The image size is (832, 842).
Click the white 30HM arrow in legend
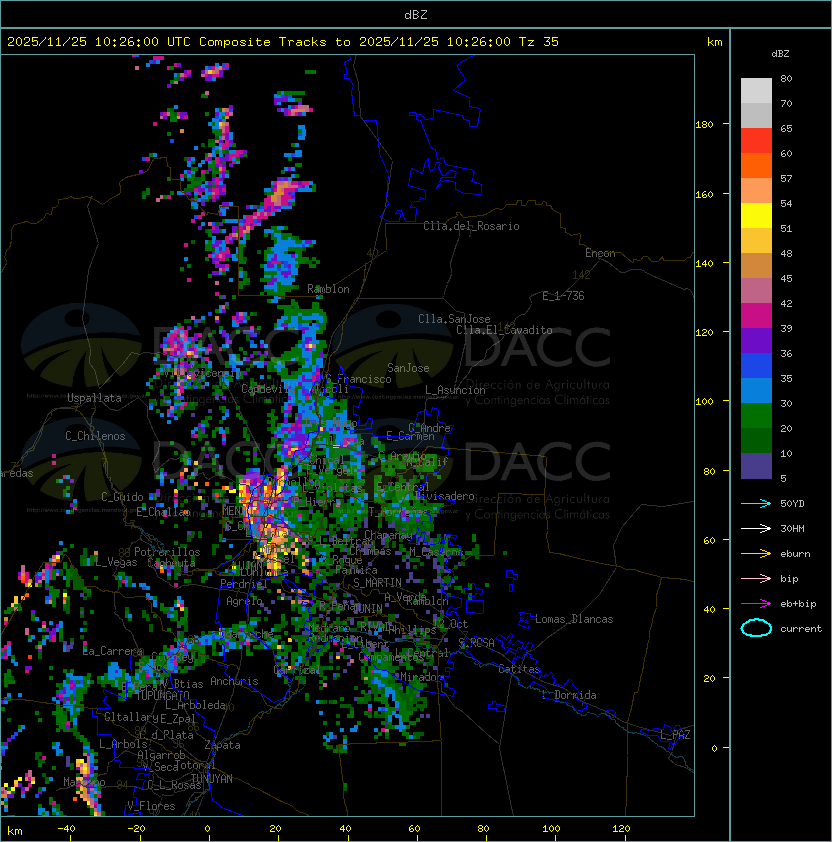click(756, 528)
